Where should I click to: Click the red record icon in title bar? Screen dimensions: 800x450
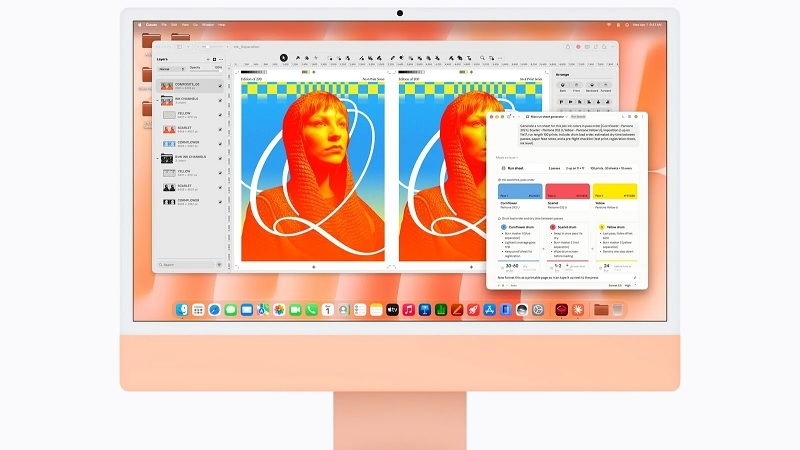point(578,47)
